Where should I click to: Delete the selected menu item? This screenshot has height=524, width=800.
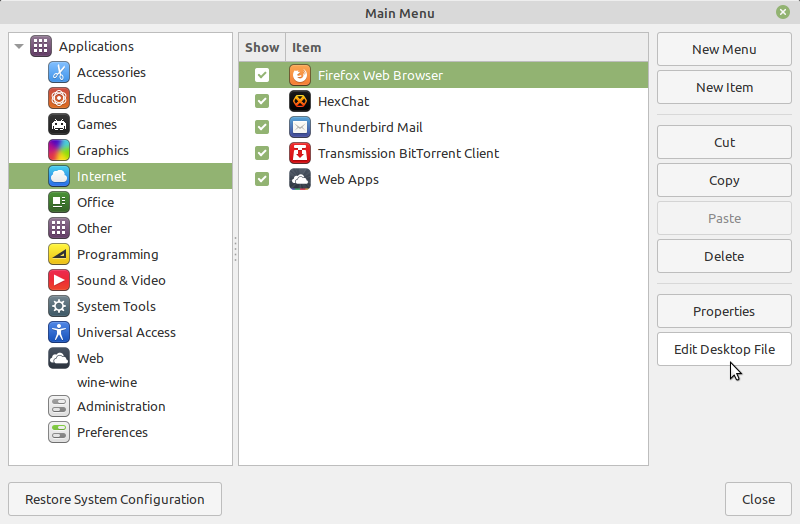724,256
